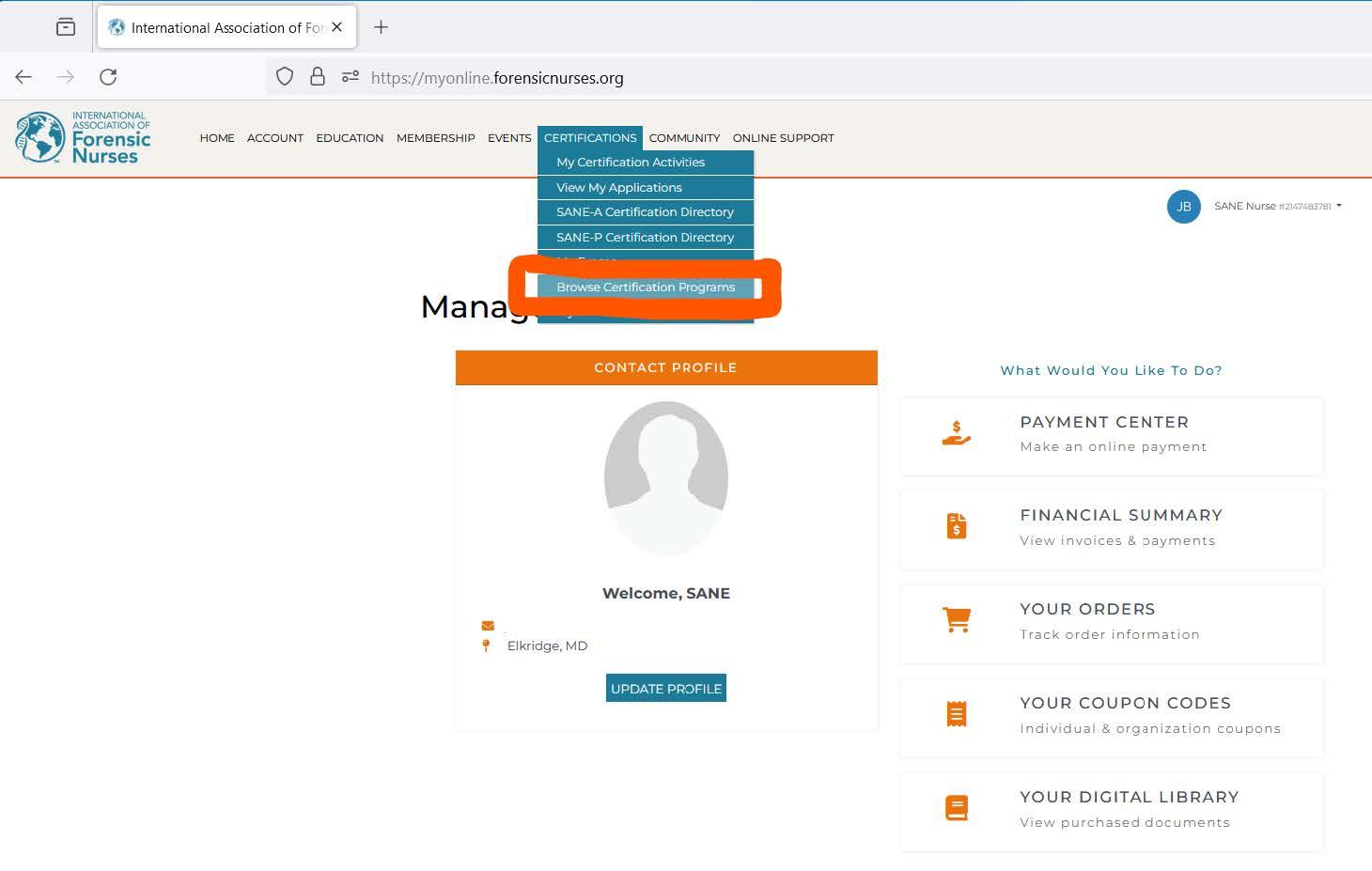
Task: Expand the Certifications menu
Action: [x=590, y=138]
